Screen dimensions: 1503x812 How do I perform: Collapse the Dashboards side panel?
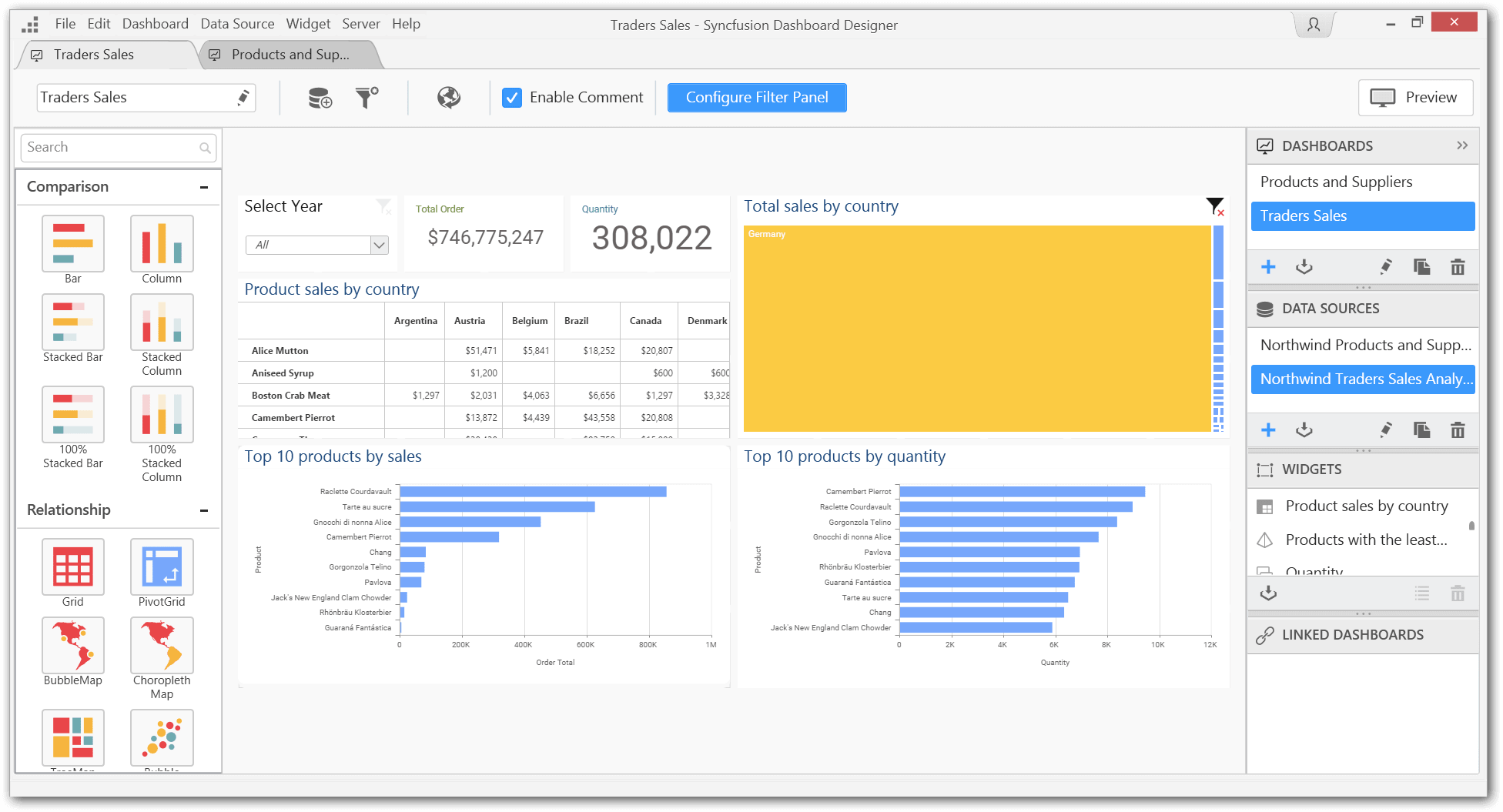click(x=1461, y=145)
